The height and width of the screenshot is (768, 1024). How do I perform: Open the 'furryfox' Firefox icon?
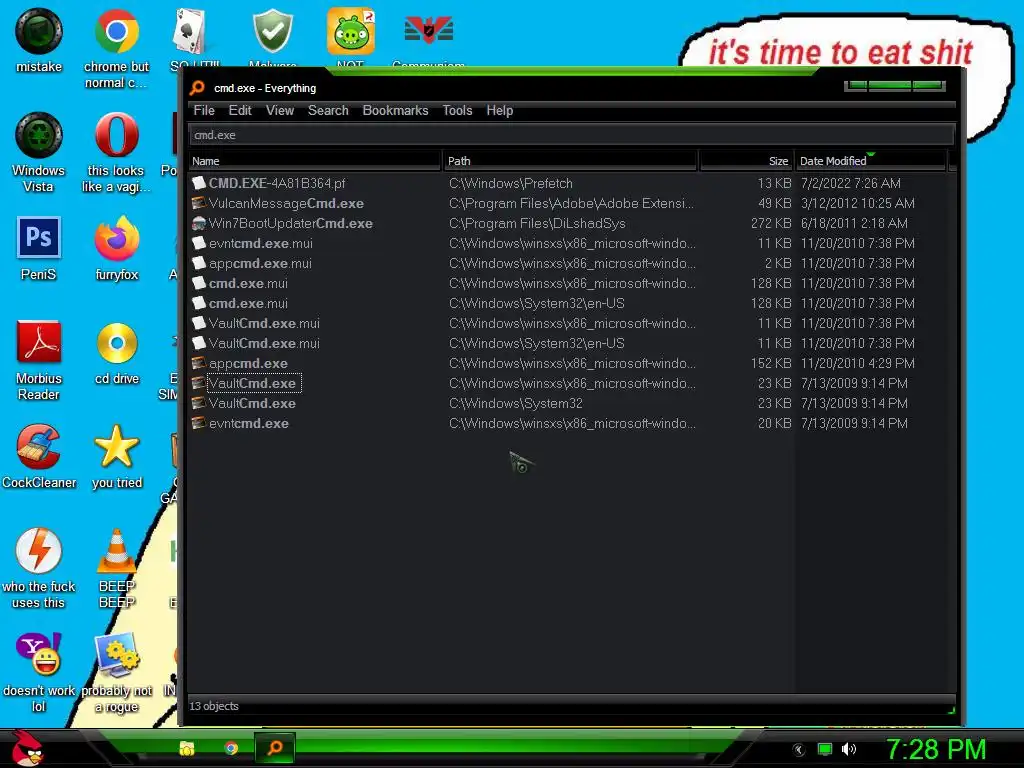point(116,248)
